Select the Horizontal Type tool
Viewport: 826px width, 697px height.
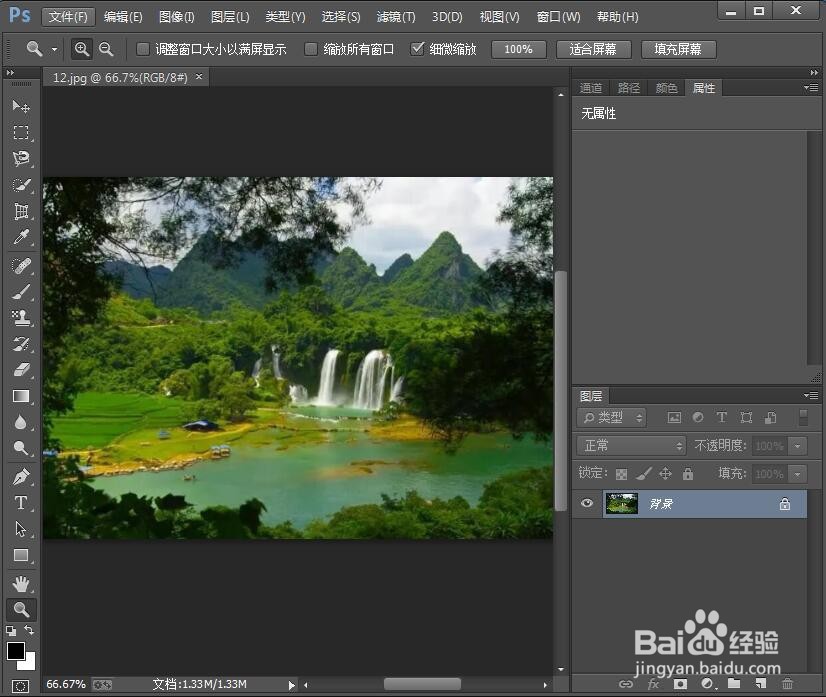[21, 503]
